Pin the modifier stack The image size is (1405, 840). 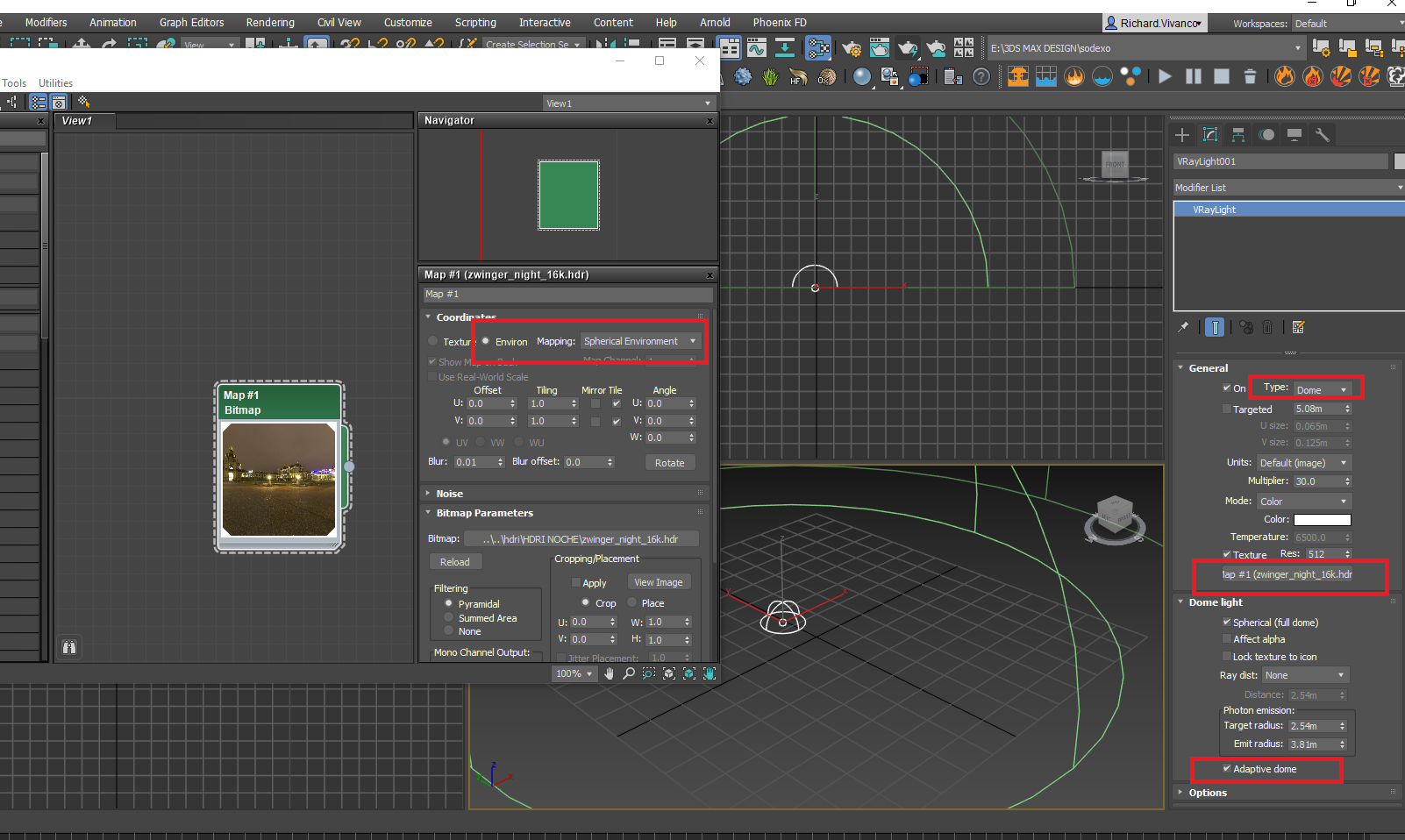[1184, 327]
